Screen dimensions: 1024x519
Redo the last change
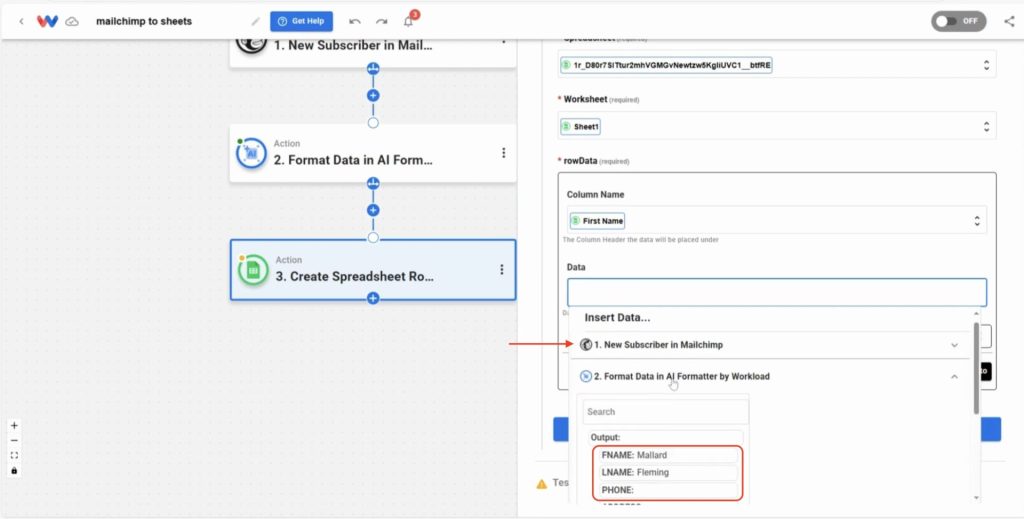381,22
